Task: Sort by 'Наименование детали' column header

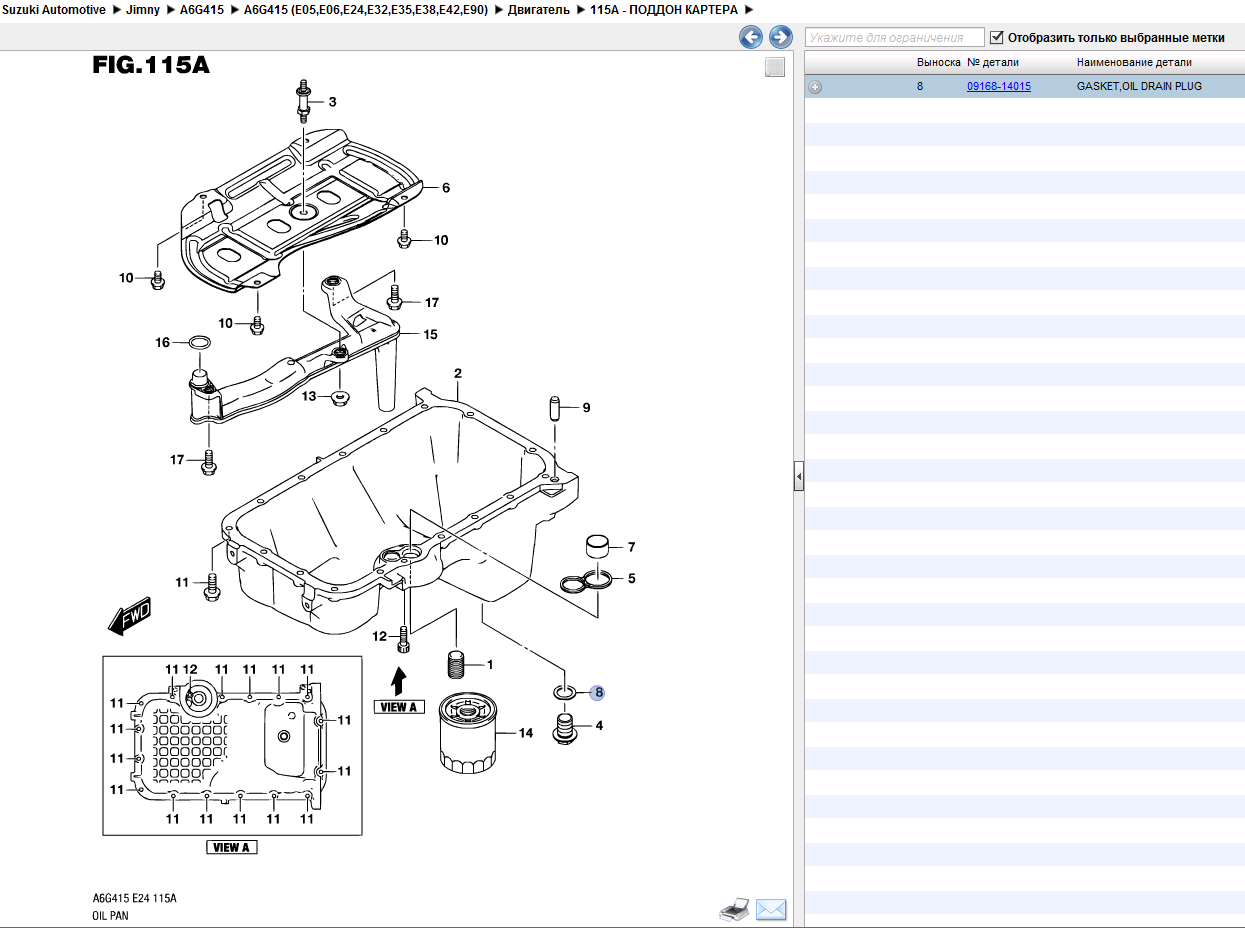Action: point(1133,62)
